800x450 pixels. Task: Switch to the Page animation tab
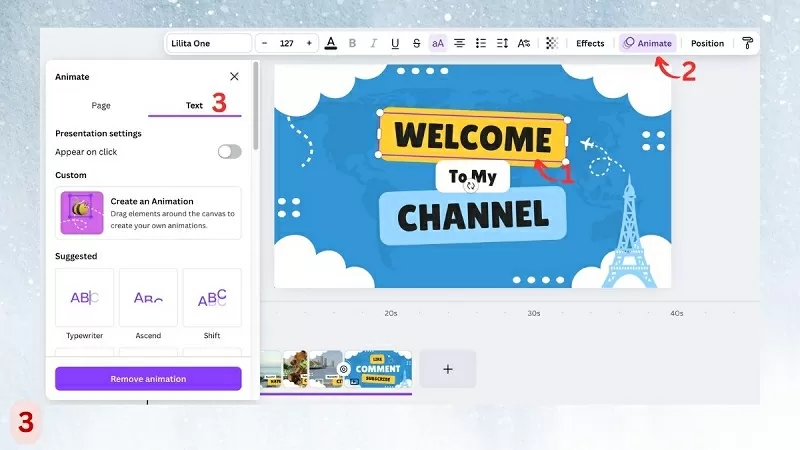coord(101,105)
